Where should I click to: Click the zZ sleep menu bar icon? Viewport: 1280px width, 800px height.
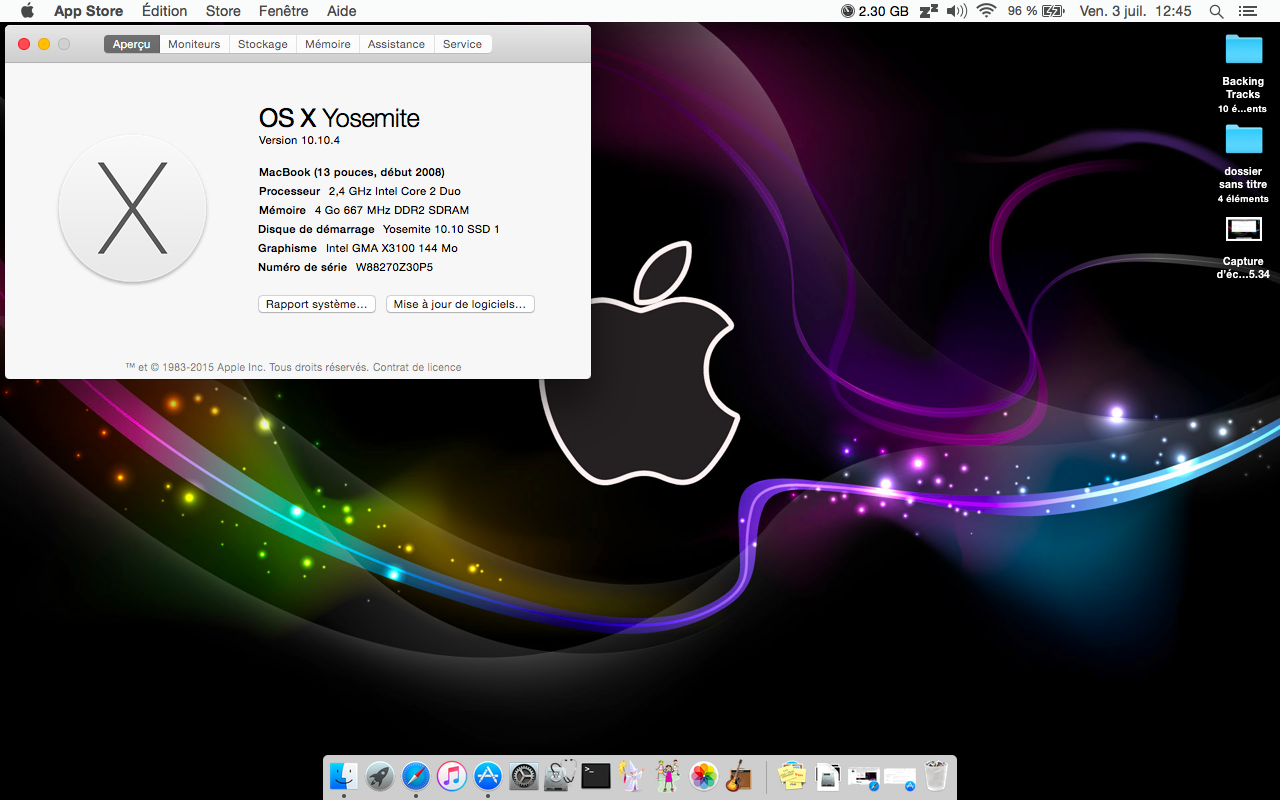click(x=929, y=11)
